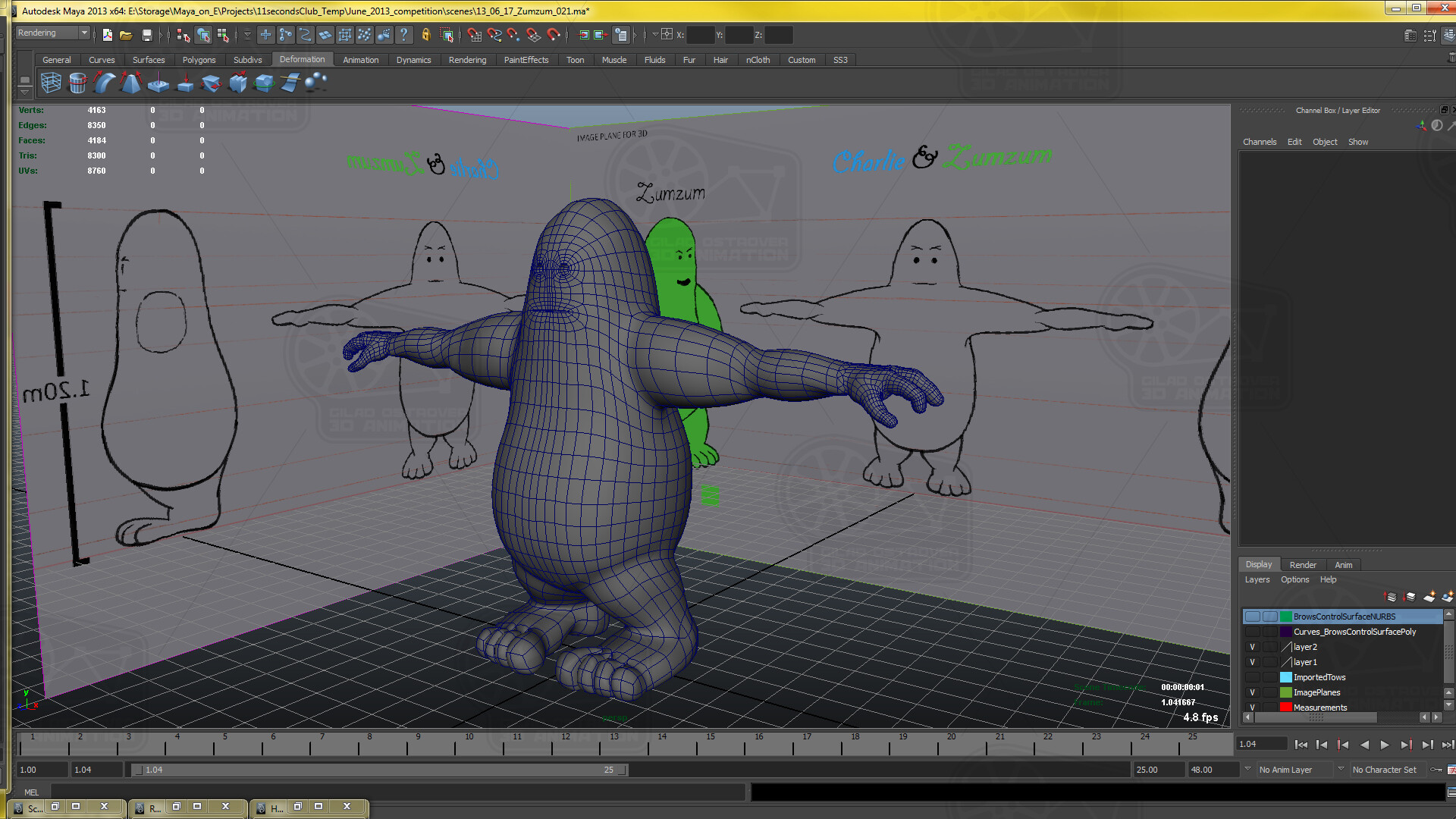Image resolution: width=1456 pixels, height=819 pixels.
Task: Switch to the Polygons shelf tab
Action: (199, 60)
